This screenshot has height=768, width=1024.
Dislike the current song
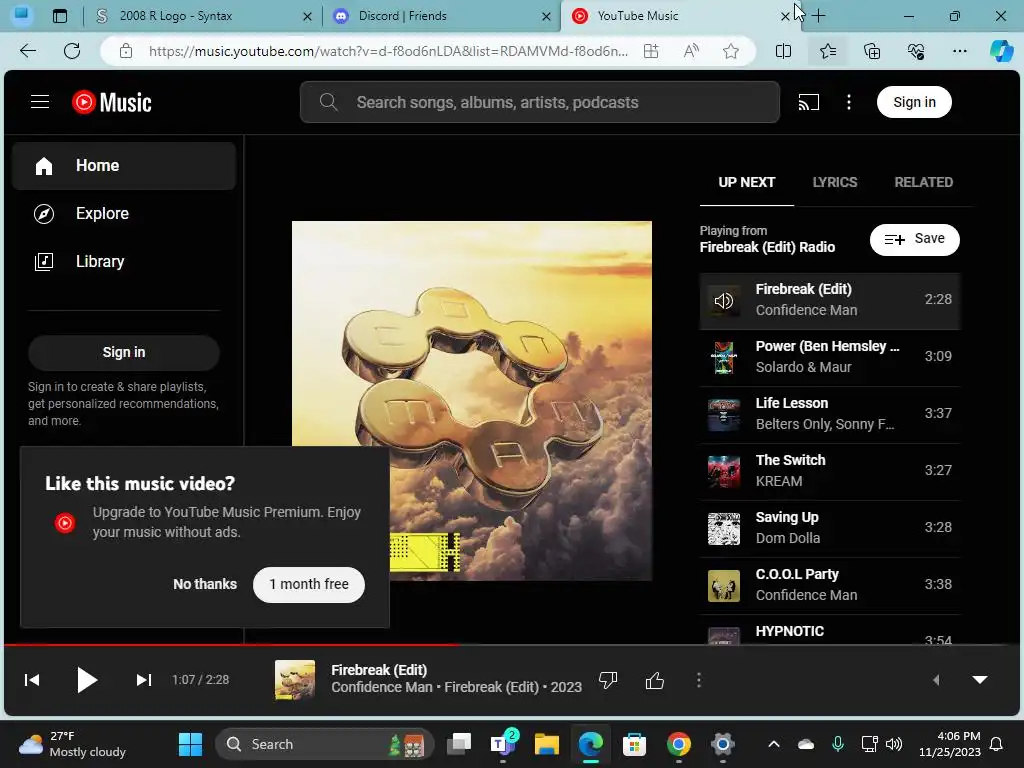[608, 680]
